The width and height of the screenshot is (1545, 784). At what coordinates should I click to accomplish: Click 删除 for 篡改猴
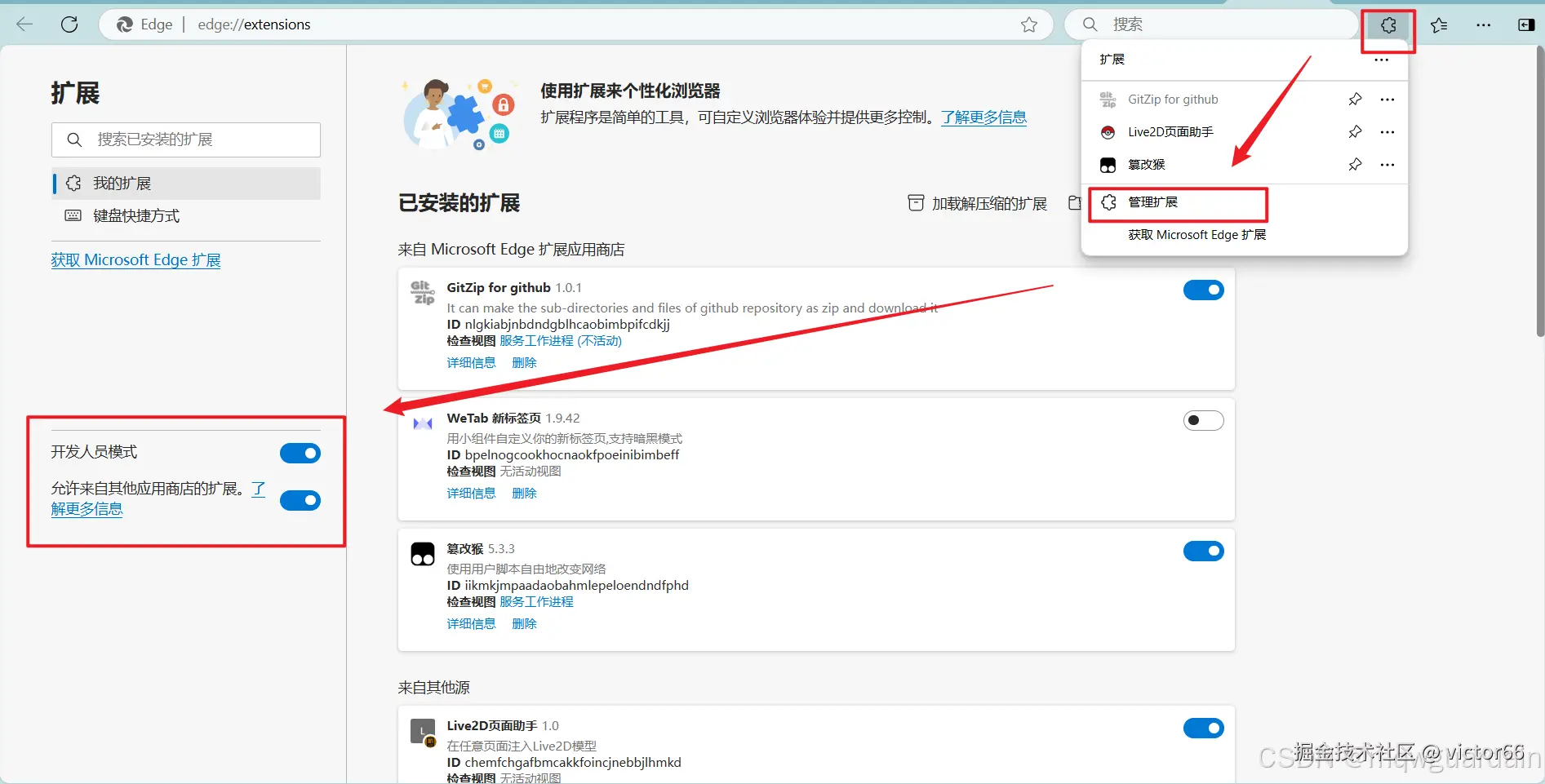[524, 624]
